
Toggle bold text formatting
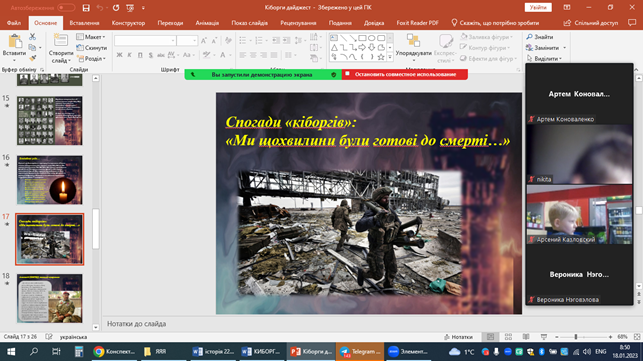(119, 55)
